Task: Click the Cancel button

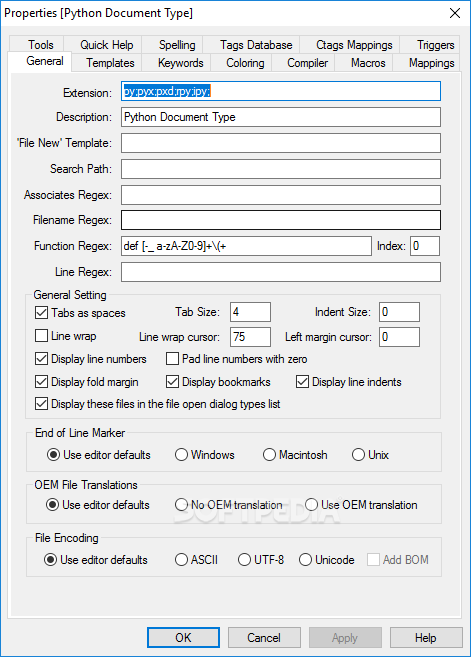Action: coord(264,637)
